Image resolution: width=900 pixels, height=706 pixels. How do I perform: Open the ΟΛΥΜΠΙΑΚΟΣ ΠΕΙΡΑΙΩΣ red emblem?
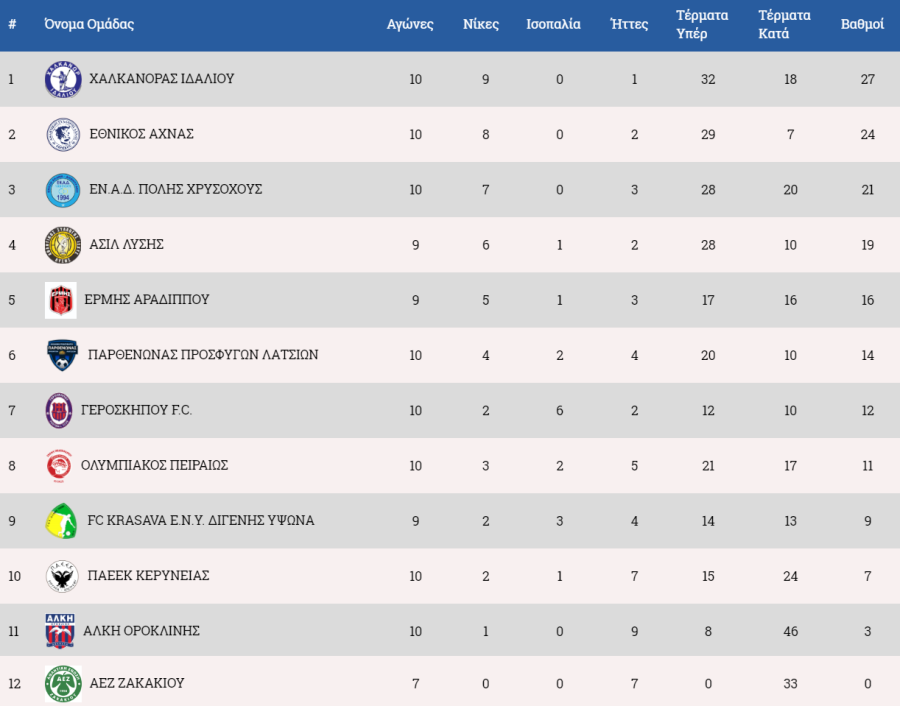[x=59, y=466]
